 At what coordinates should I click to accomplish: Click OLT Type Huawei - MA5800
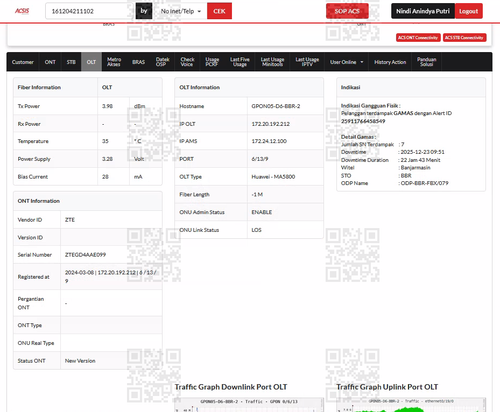273,177
